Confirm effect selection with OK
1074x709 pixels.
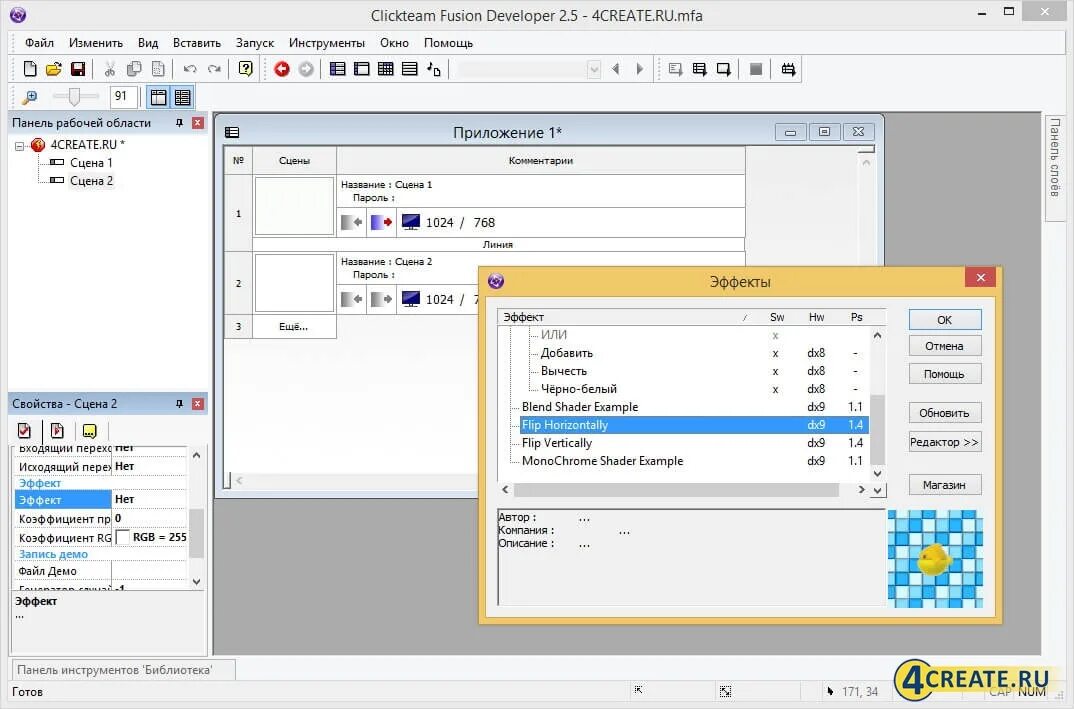(x=945, y=320)
